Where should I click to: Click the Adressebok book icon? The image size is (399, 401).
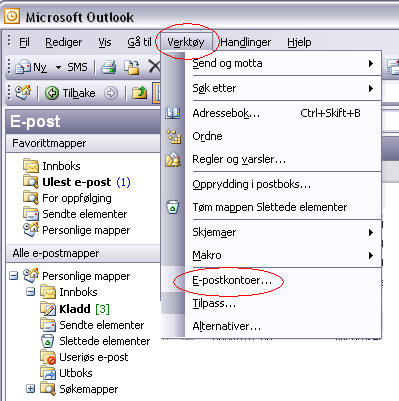(173, 113)
